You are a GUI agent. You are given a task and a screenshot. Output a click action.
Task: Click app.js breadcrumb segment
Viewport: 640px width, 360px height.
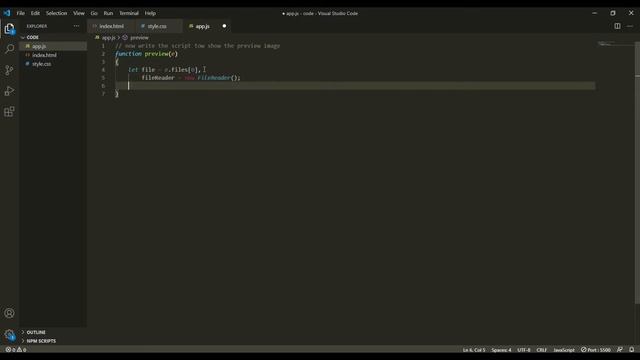pyautogui.click(x=108, y=38)
